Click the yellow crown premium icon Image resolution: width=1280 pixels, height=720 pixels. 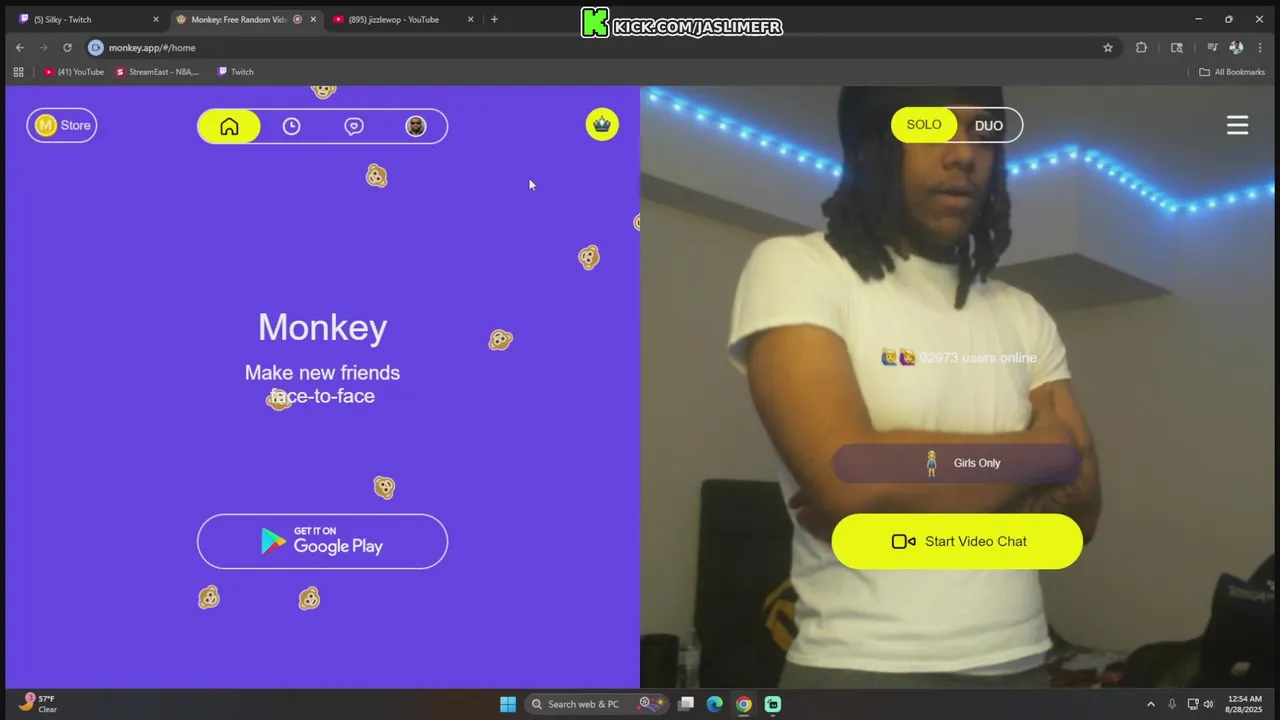(x=602, y=125)
